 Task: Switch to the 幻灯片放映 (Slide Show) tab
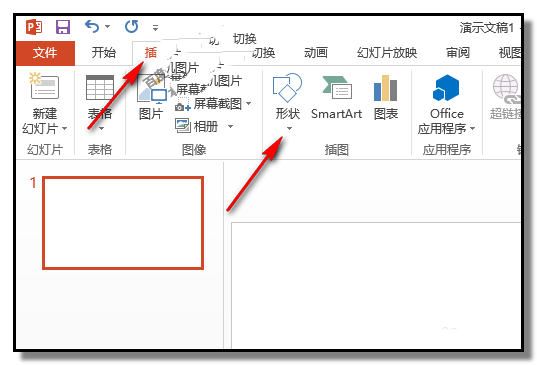pyautogui.click(x=387, y=53)
